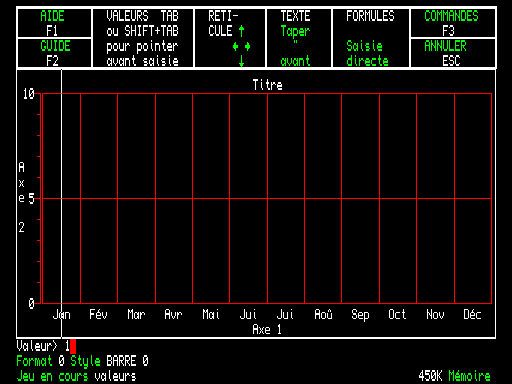Click the '450K Mémoire' indicator
Screen dimensions: 512x384
(455, 376)
